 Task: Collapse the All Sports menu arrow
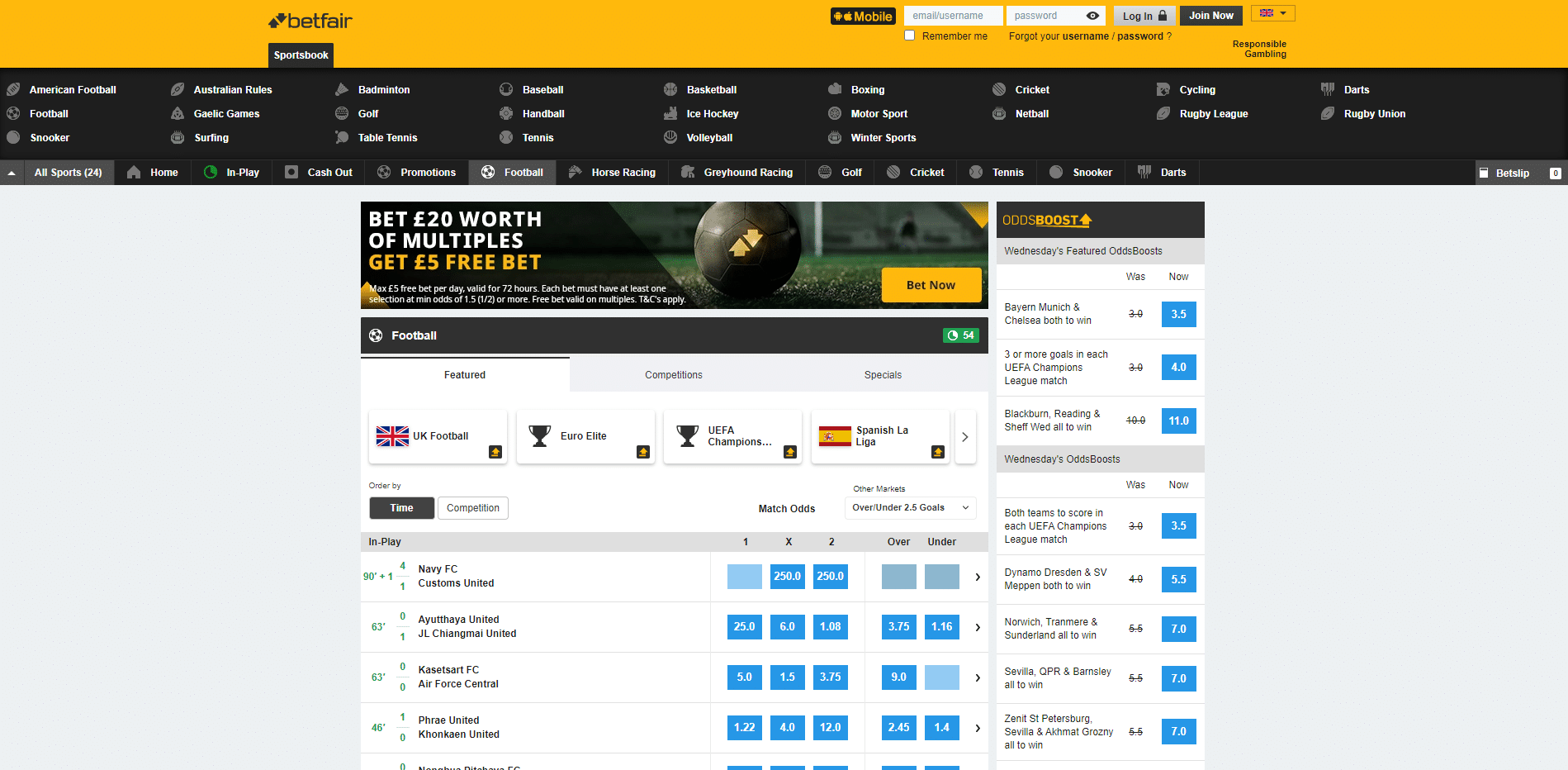tap(12, 173)
